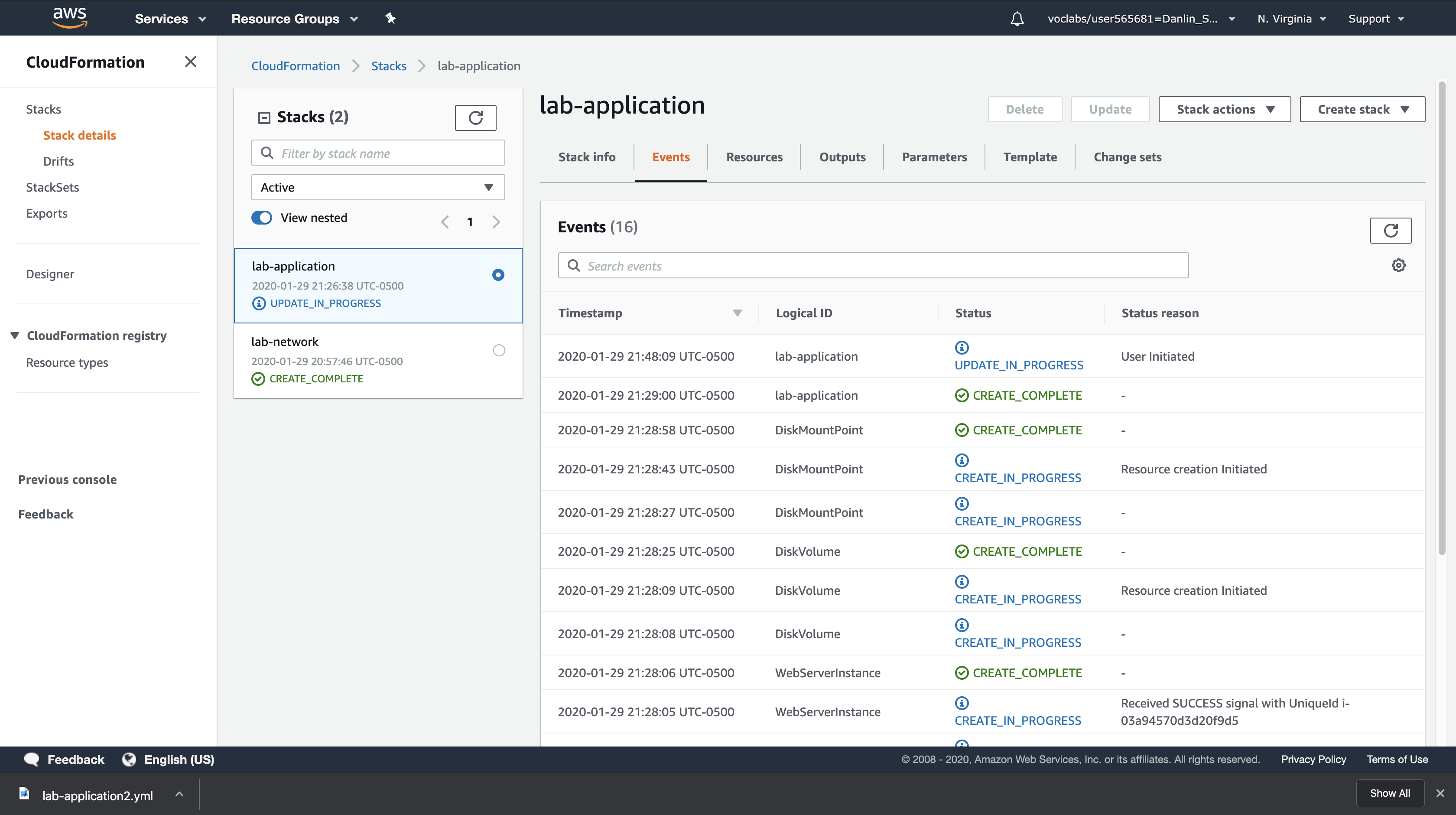Toggle the View nested switch

262,218
